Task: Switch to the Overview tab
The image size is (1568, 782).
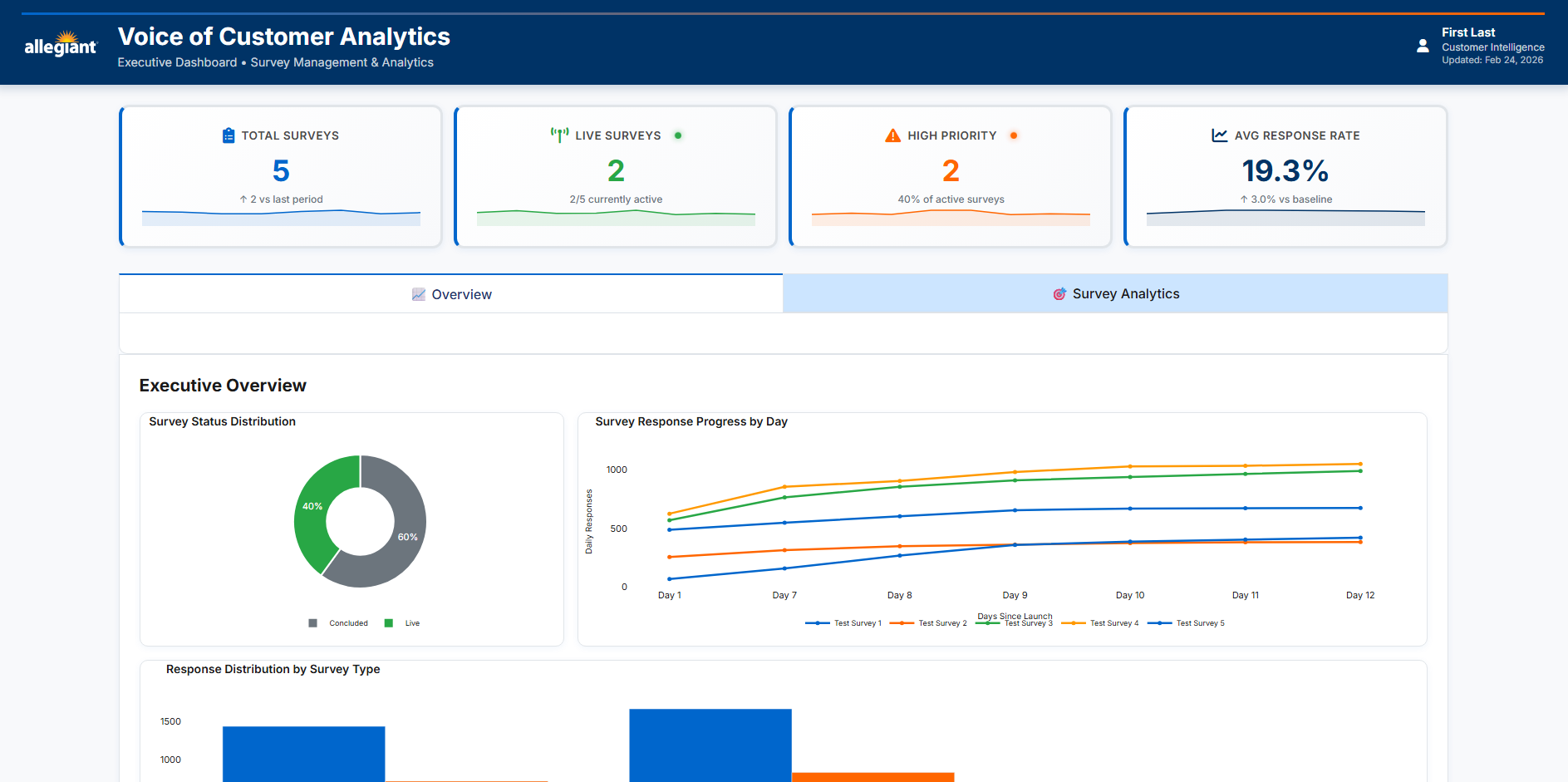Action: 451,294
